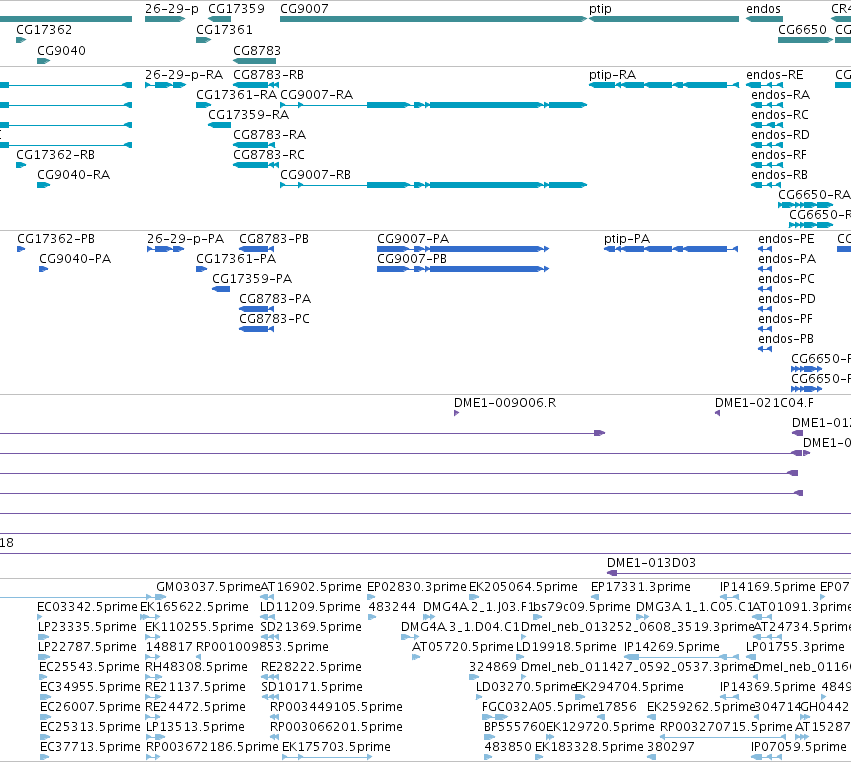The image size is (851, 762).
Task: Select the CG6650 gene label
Action: (x=802, y=30)
